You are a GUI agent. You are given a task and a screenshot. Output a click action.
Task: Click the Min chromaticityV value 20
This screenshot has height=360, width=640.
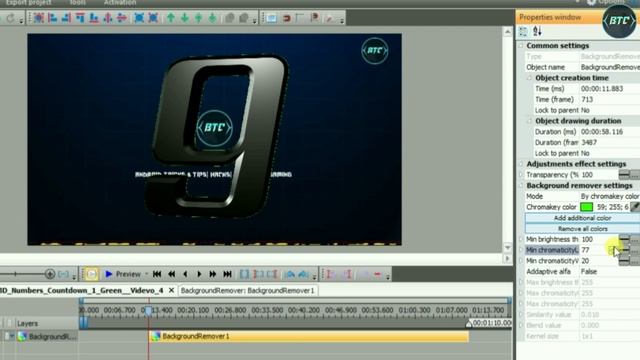pos(585,261)
